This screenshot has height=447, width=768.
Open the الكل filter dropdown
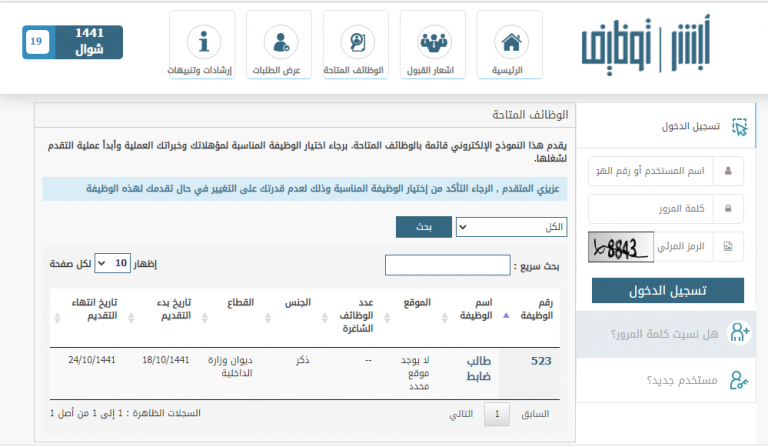pos(511,227)
